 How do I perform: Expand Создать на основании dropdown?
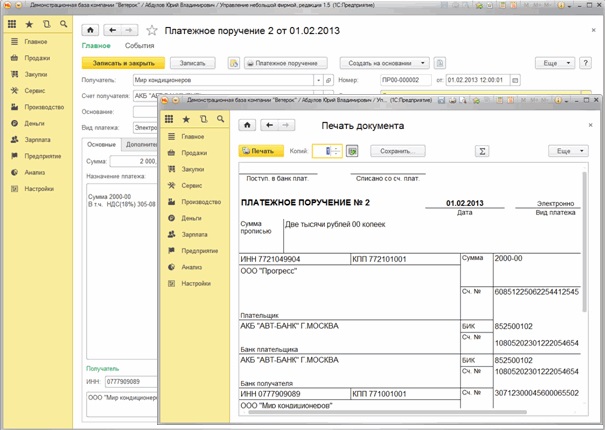(x=423, y=63)
